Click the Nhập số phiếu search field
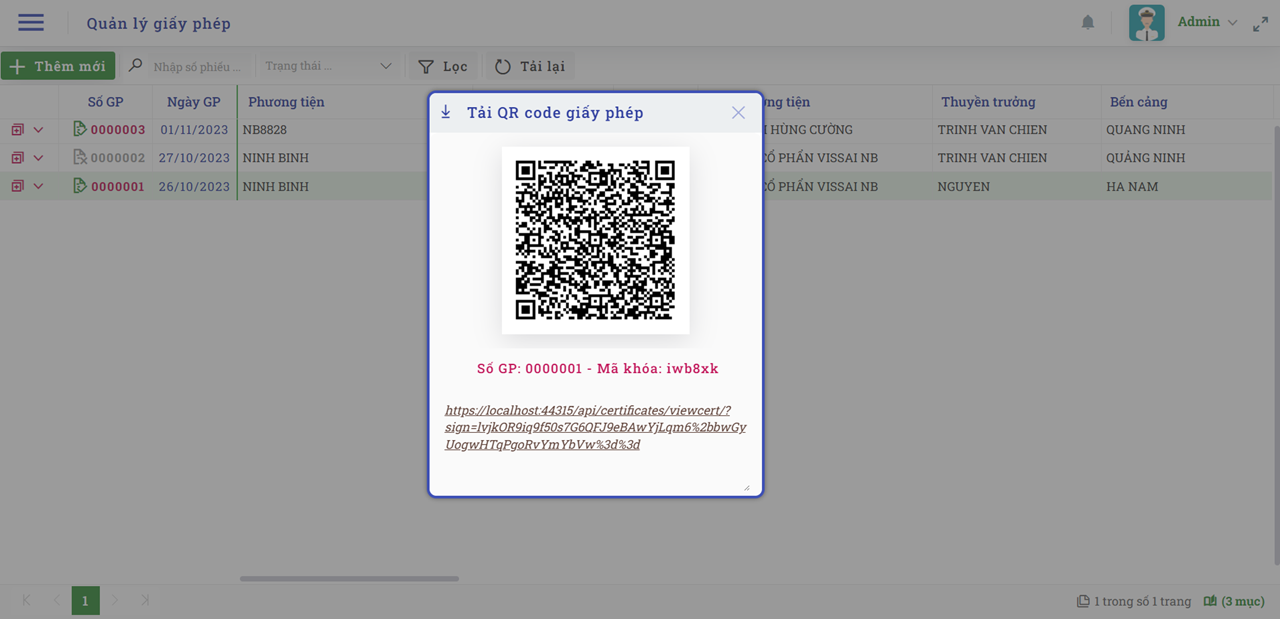The width and height of the screenshot is (1280, 619). click(x=198, y=67)
